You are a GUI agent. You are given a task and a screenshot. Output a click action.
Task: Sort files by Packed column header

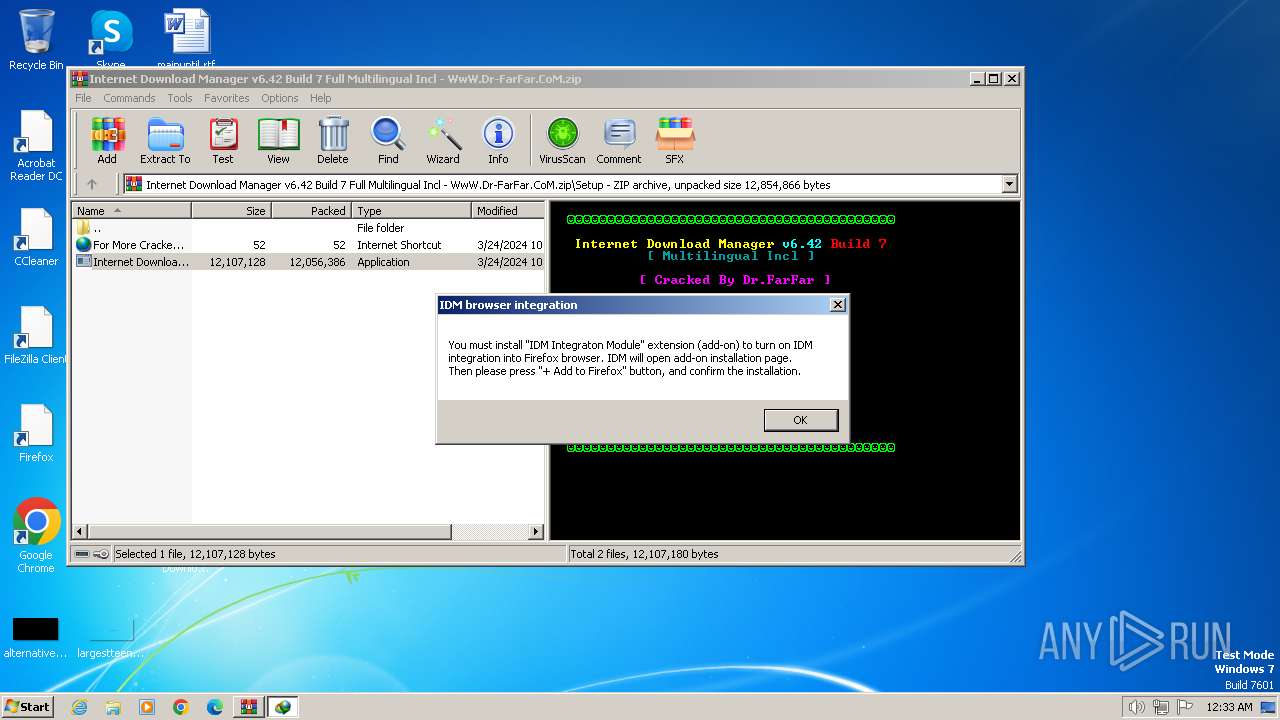311,211
